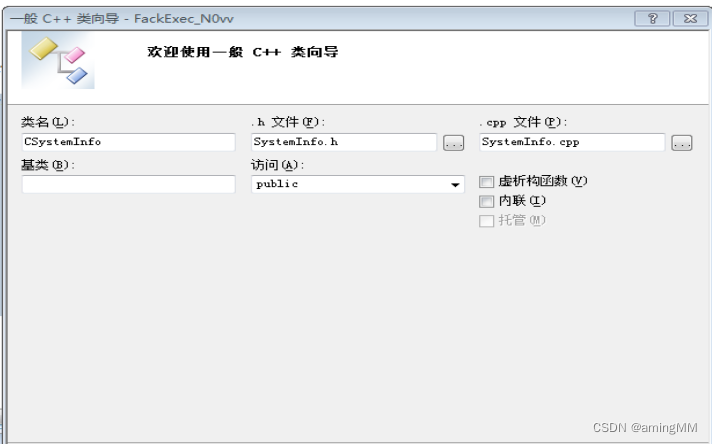Click the class name field containing CSystemInfo
Screen dimensions: 712x444
click(x=129, y=142)
